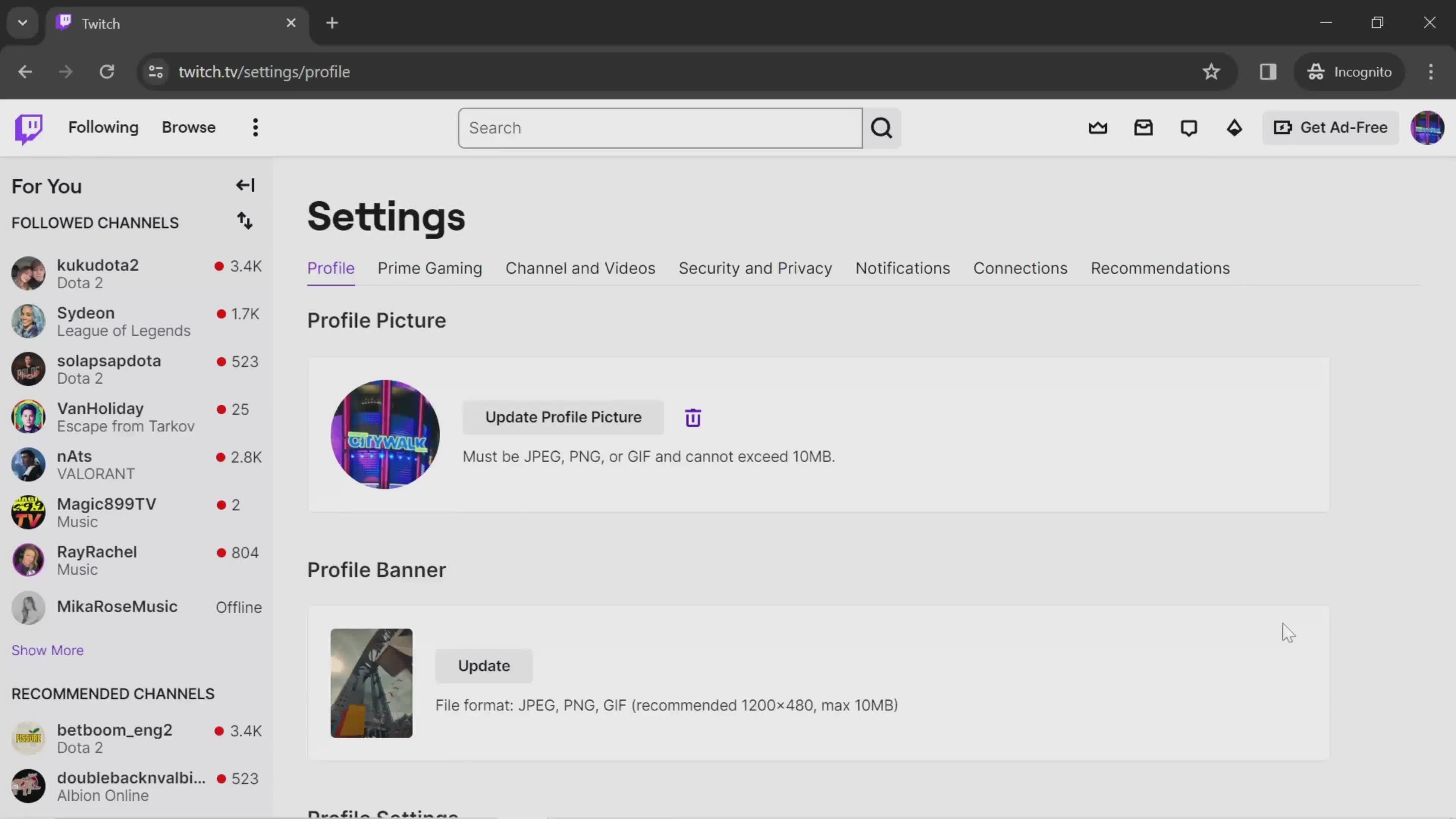Open the notifications inbox icon
Screen dimensions: 1456x819
point(1144,128)
